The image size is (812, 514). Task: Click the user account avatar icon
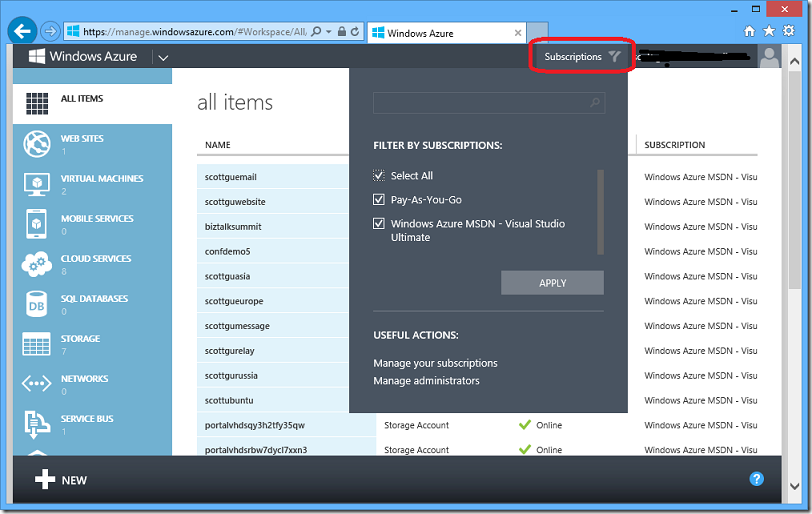(x=769, y=56)
